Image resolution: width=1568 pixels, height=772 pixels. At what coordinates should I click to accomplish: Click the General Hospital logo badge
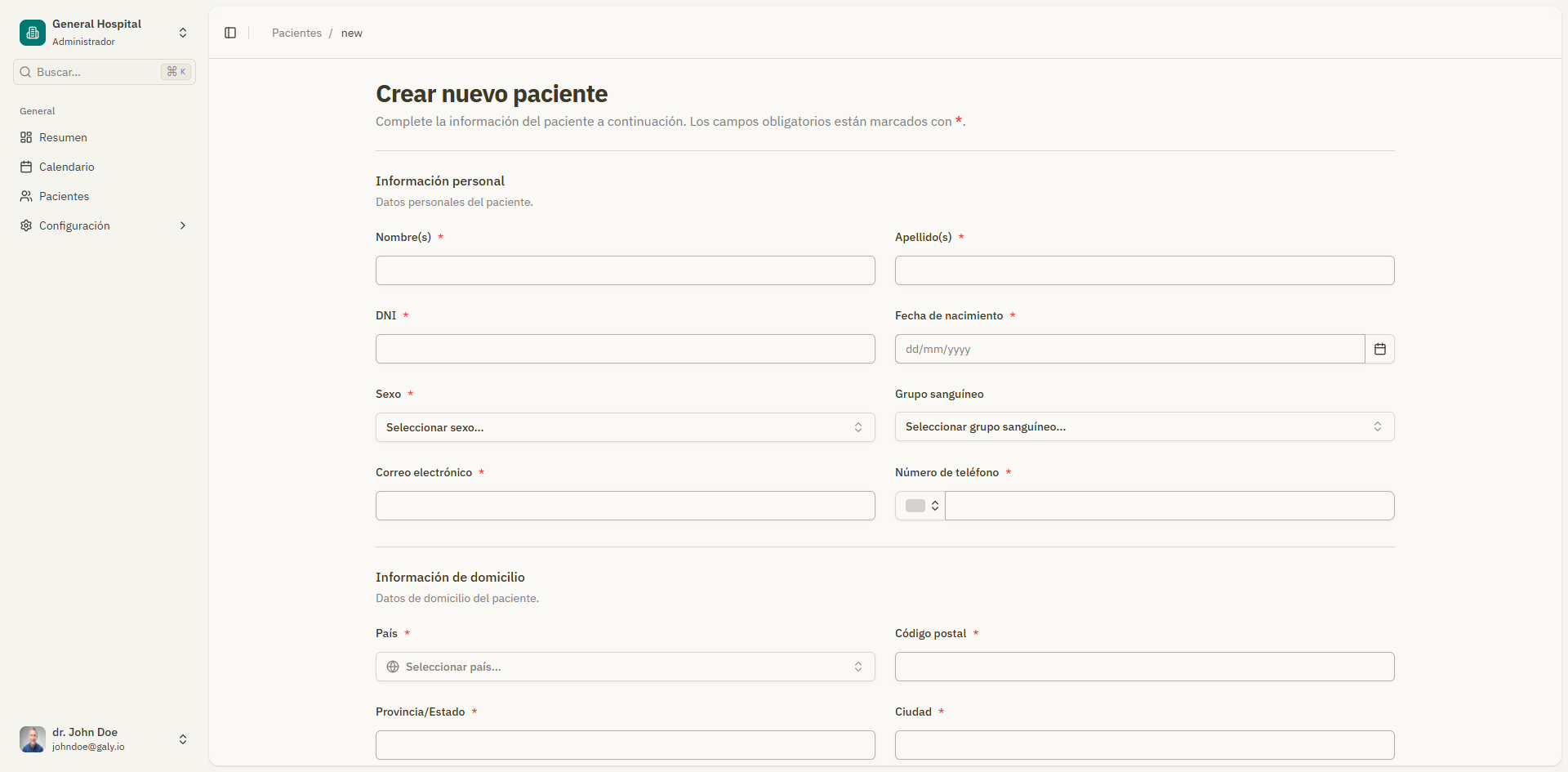[32, 33]
